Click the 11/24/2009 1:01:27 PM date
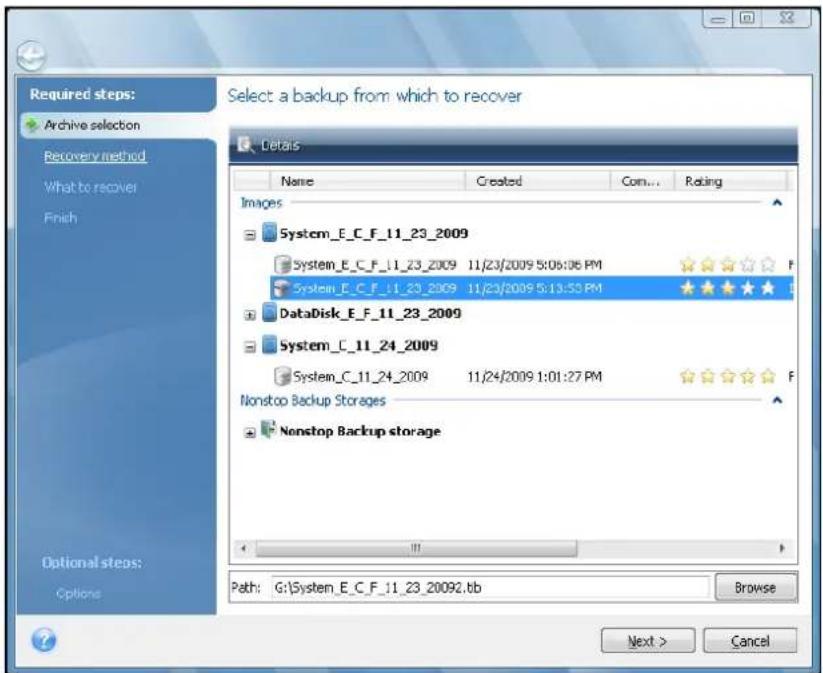823x673 pixels. pos(534,376)
